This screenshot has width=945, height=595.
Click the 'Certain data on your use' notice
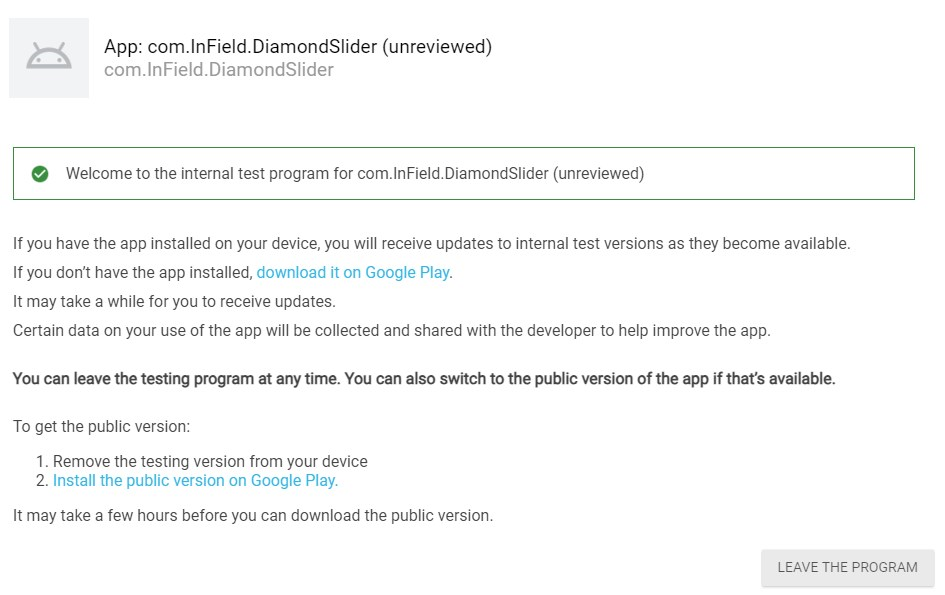[391, 330]
